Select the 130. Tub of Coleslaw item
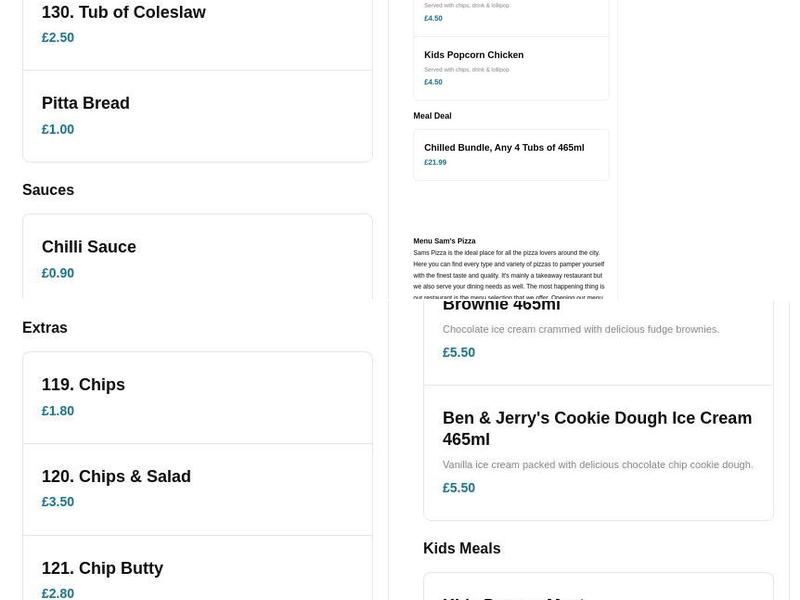This screenshot has width=800, height=600. coord(123,13)
